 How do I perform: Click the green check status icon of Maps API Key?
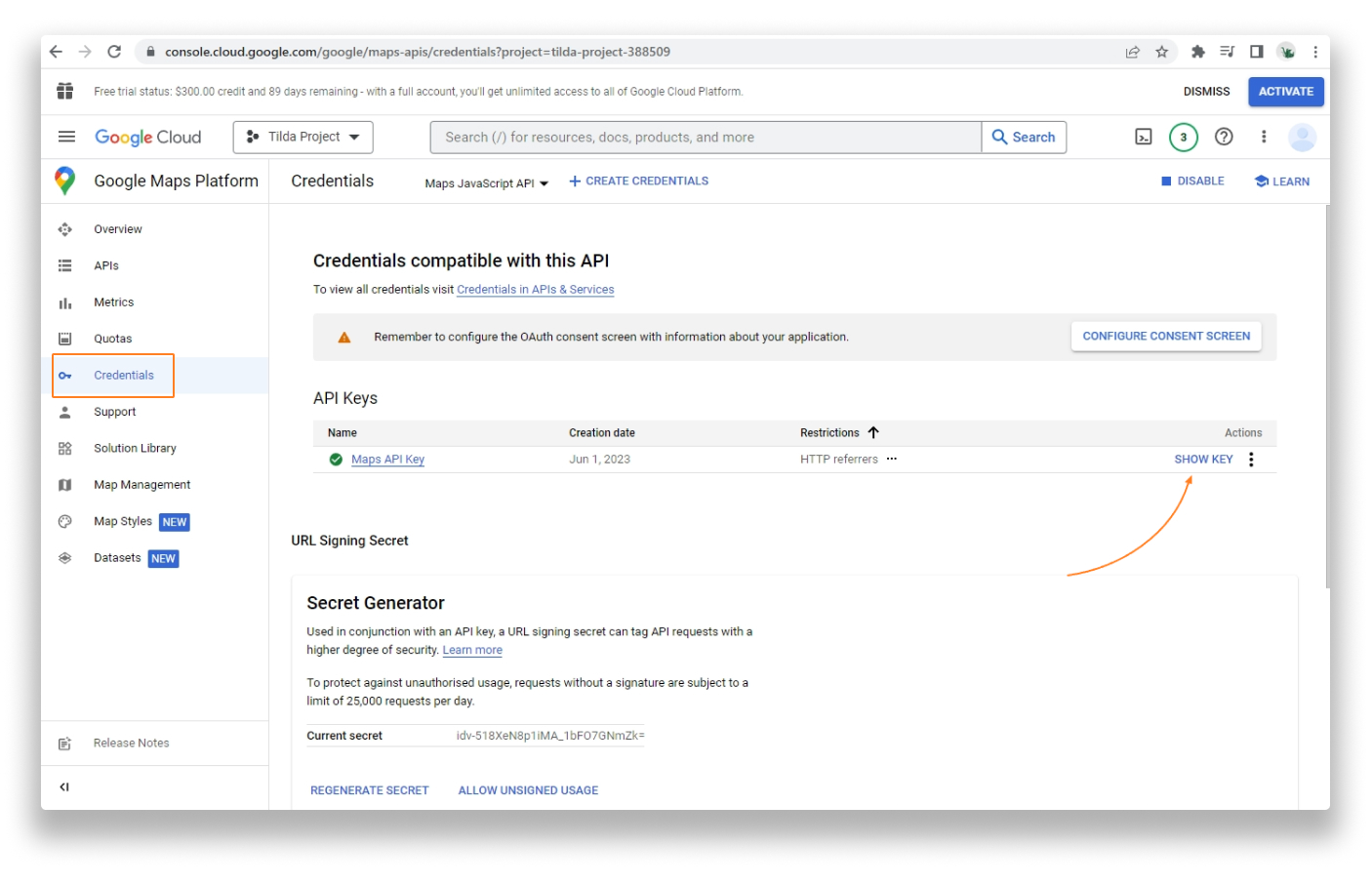pos(336,460)
